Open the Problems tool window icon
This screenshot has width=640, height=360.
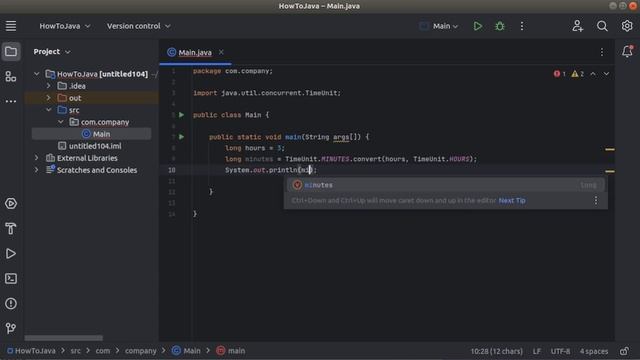pyautogui.click(x=11, y=303)
